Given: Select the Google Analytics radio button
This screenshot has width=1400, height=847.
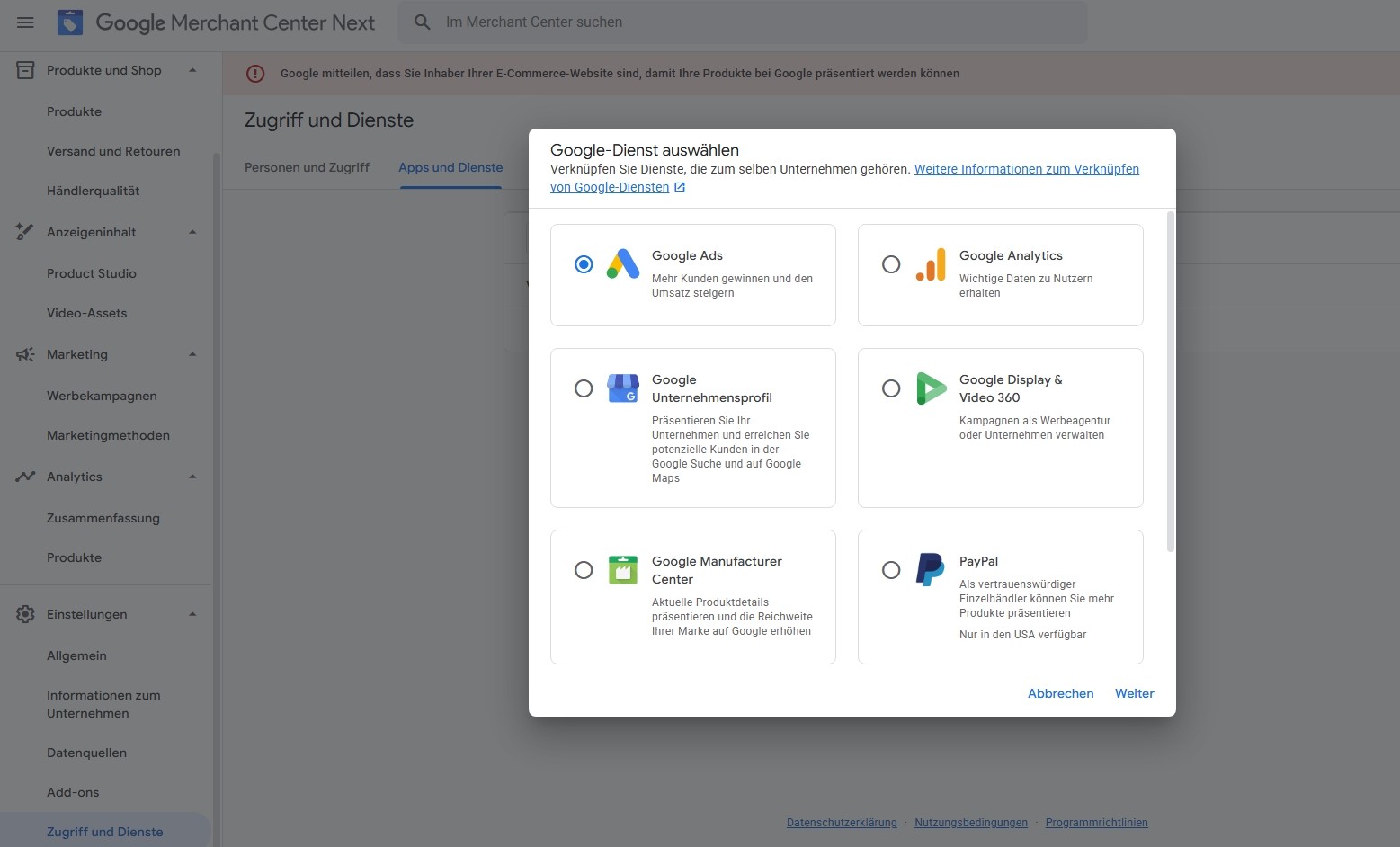Looking at the screenshot, I should tap(891, 264).
